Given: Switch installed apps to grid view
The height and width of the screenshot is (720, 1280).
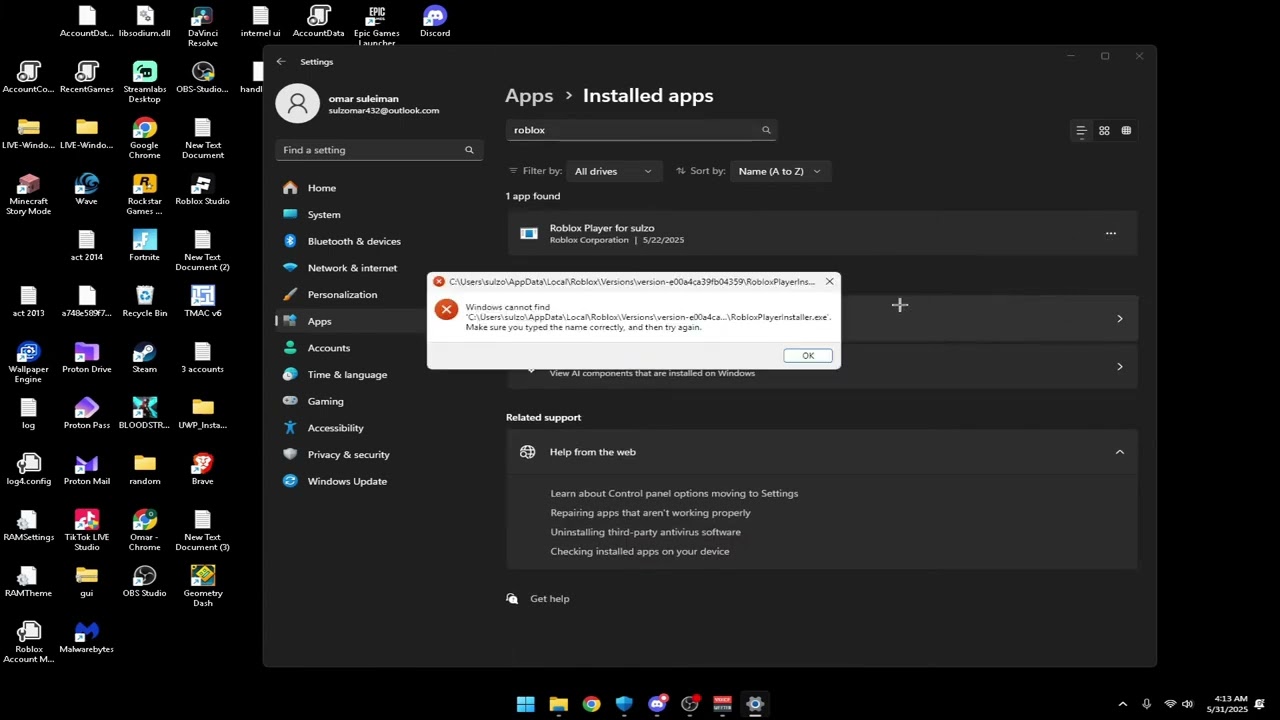Looking at the screenshot, I should pos(1104,131).
